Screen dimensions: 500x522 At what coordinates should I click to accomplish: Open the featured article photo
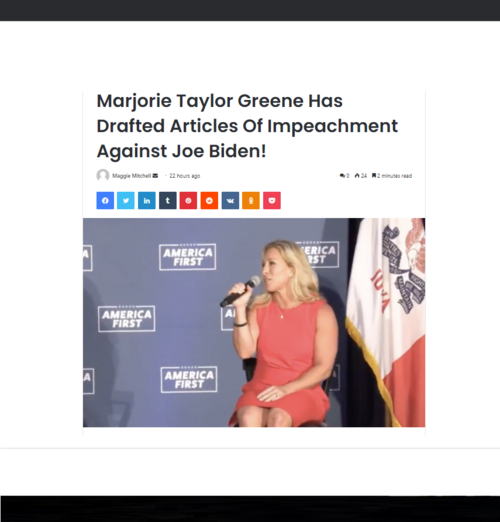pos(254,322)
